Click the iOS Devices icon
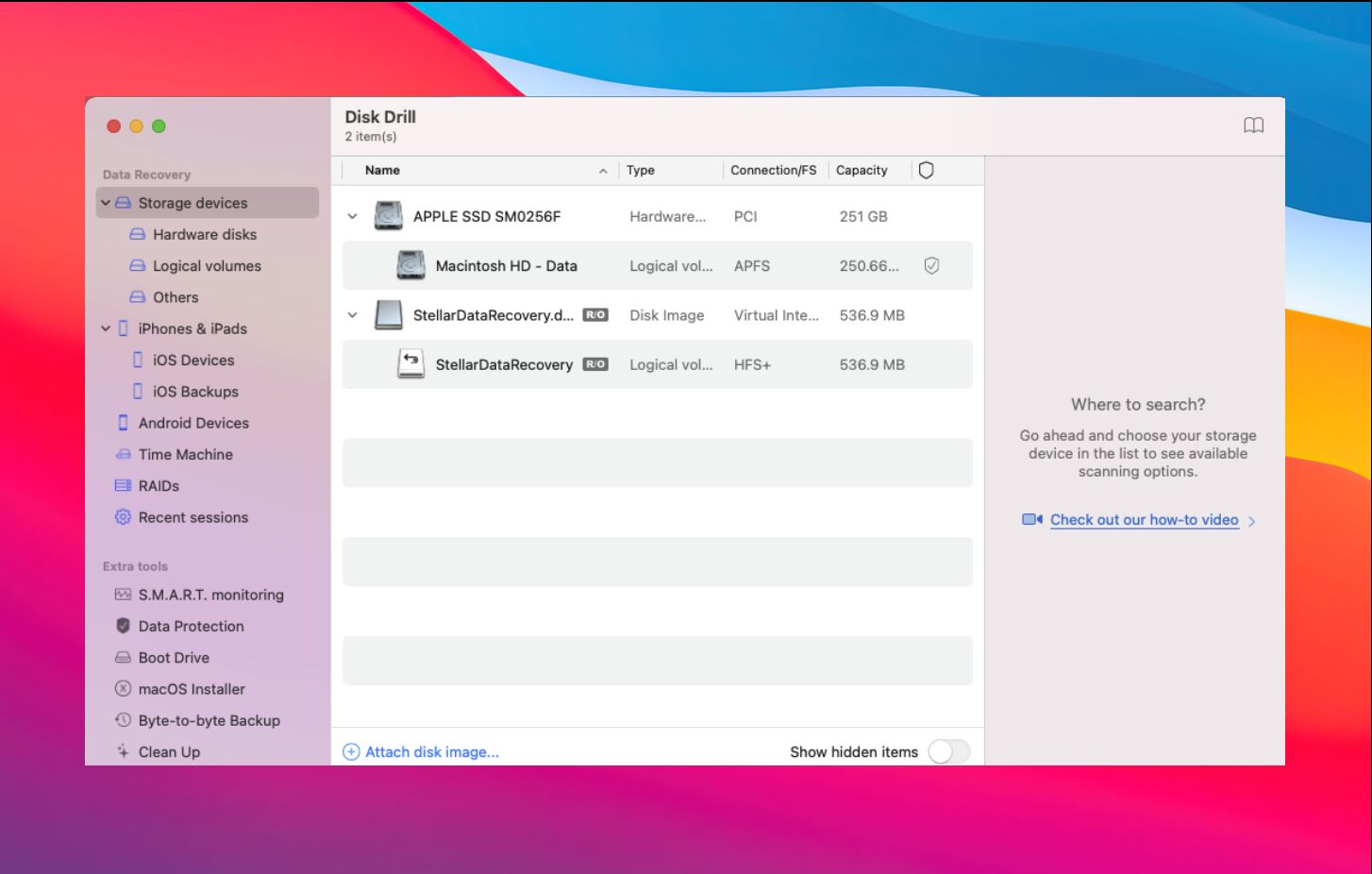 (138, 360)
